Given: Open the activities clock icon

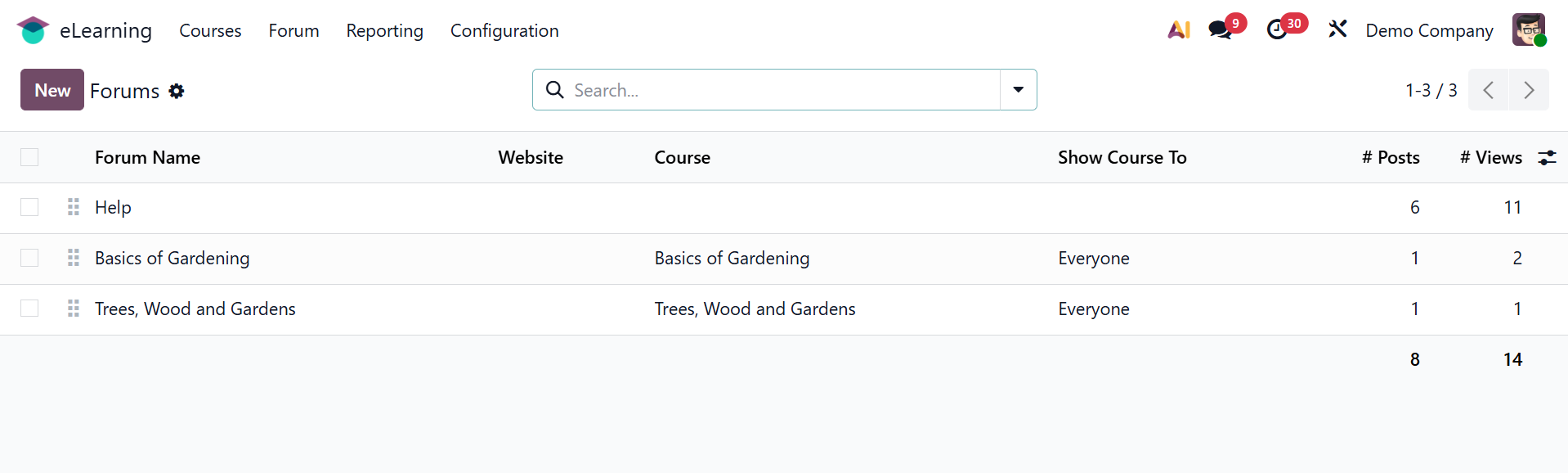Looking at the screenshot, I should click(x=1277, y=30).
